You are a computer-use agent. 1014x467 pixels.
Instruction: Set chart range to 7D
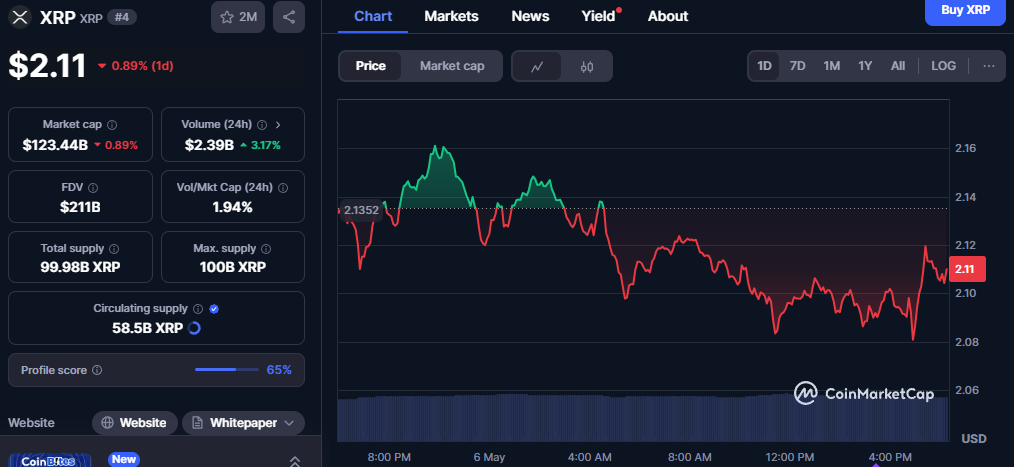[x=798, y=66]
